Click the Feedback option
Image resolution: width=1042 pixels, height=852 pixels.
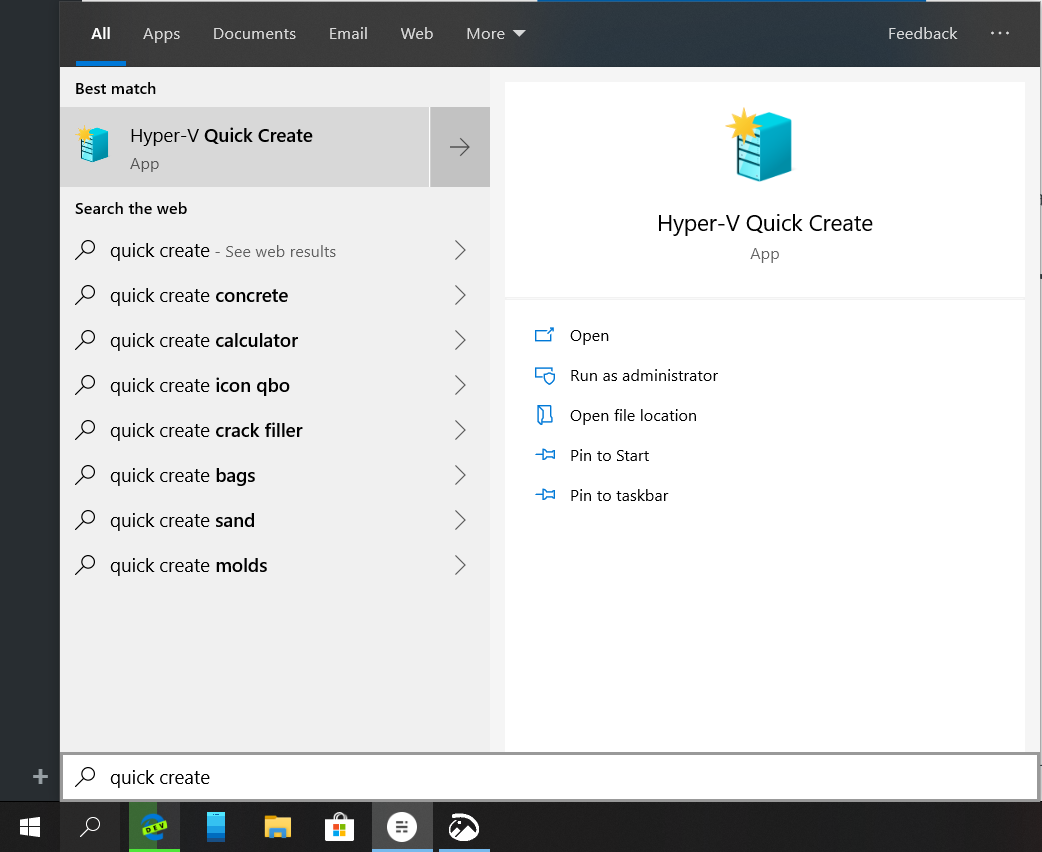pos(922,33)
